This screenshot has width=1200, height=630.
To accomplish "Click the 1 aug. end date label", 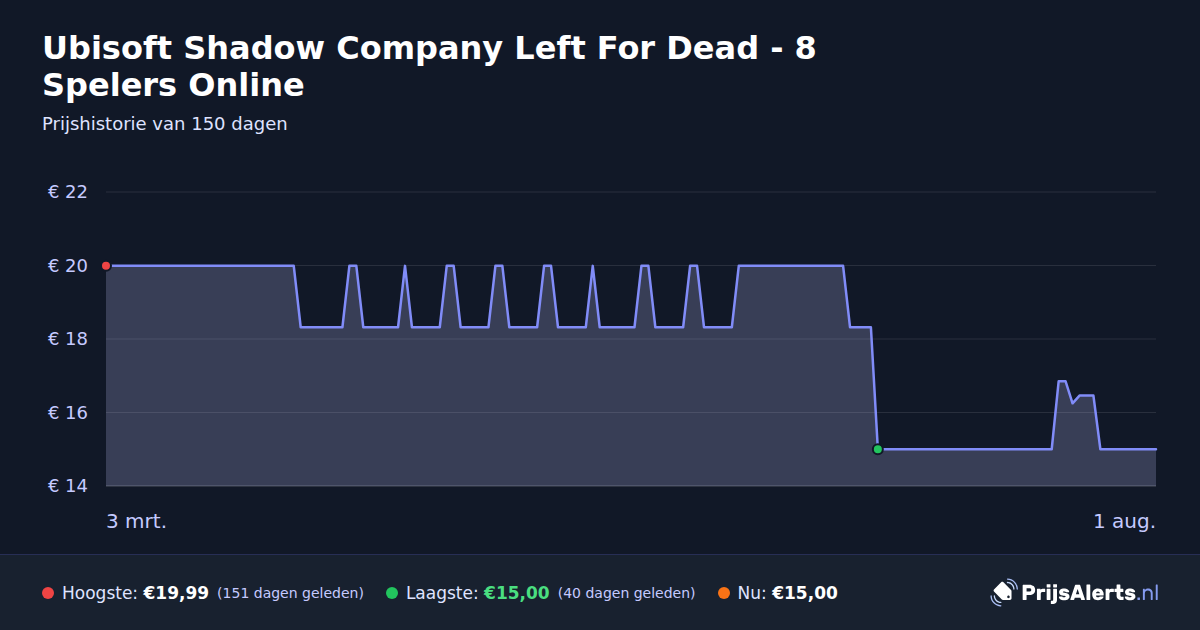I will (x=1124, y=521).
